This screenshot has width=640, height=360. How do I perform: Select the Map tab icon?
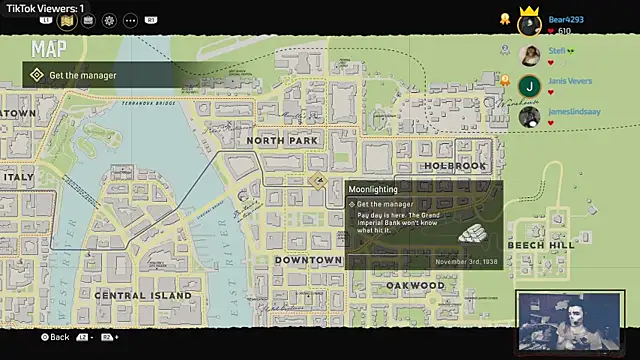pos(67,21)
